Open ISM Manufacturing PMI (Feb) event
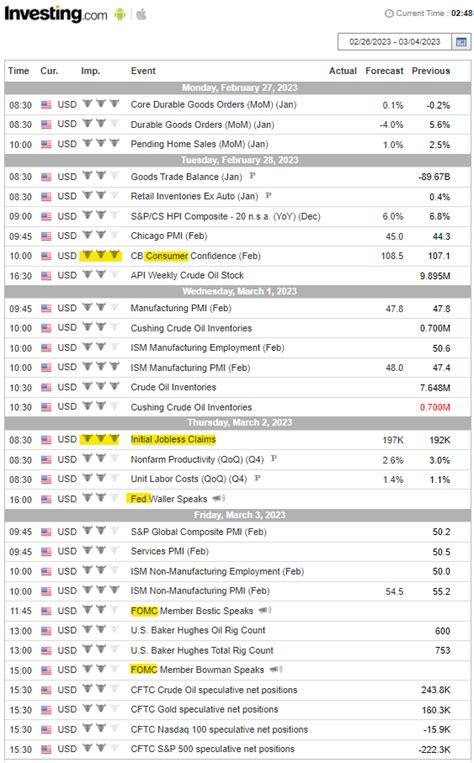The image size is (474, 763). 190,367
